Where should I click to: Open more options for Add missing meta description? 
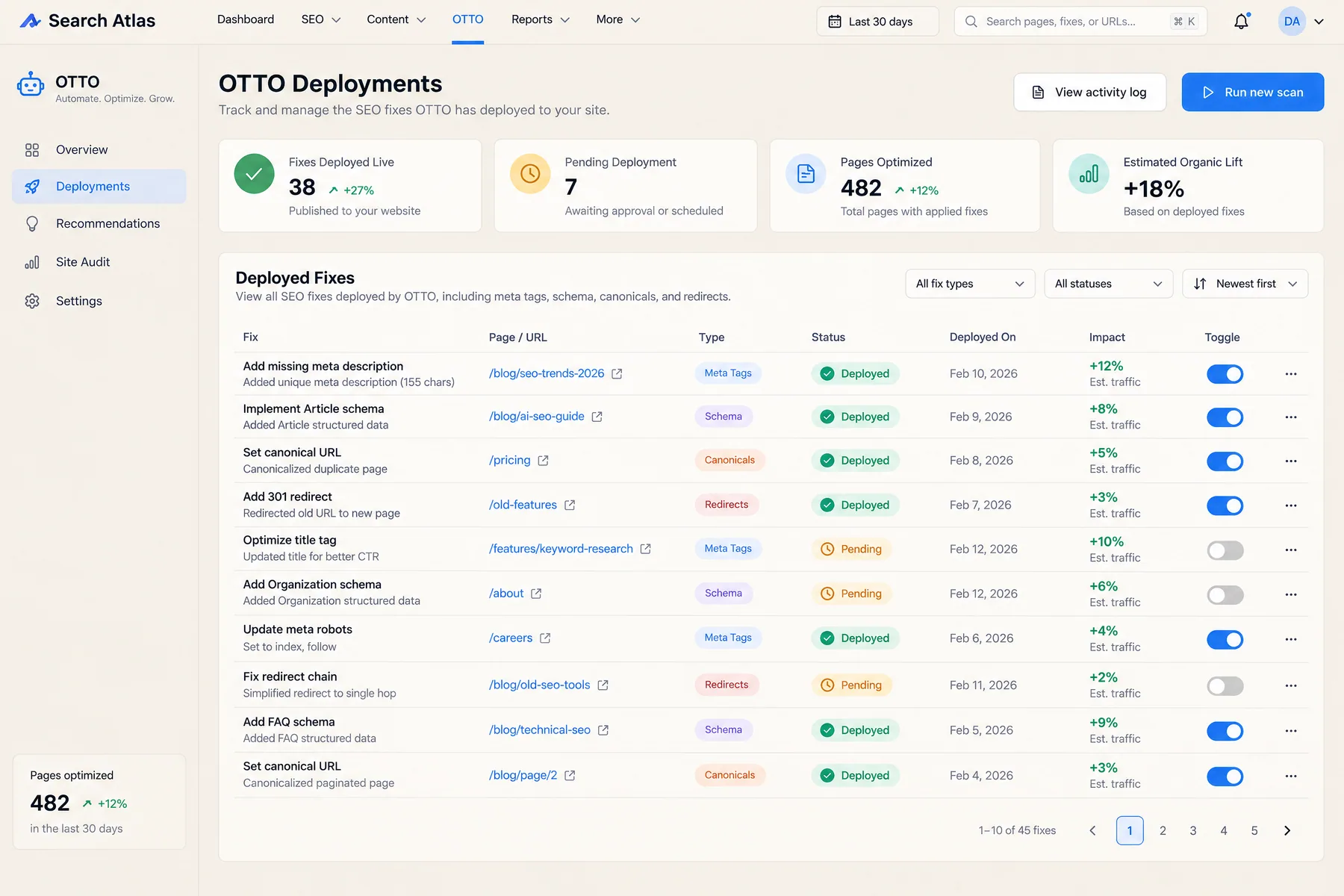[1291, 374]
